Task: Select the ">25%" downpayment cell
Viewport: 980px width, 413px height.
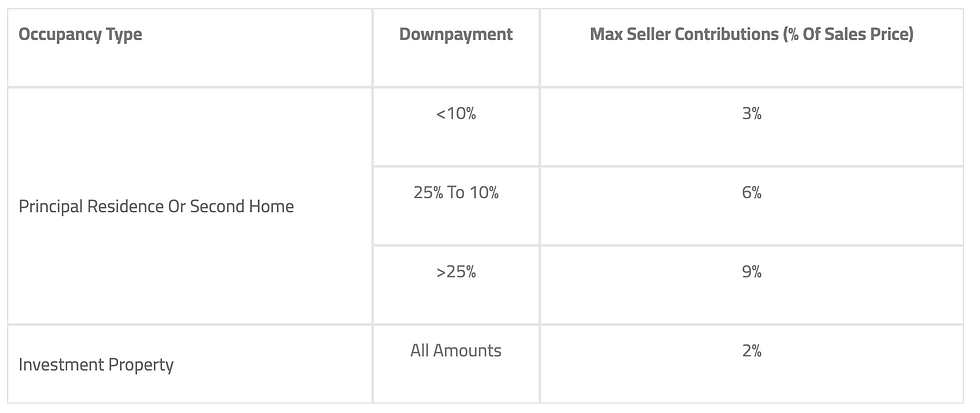Action: pos(456,272)
